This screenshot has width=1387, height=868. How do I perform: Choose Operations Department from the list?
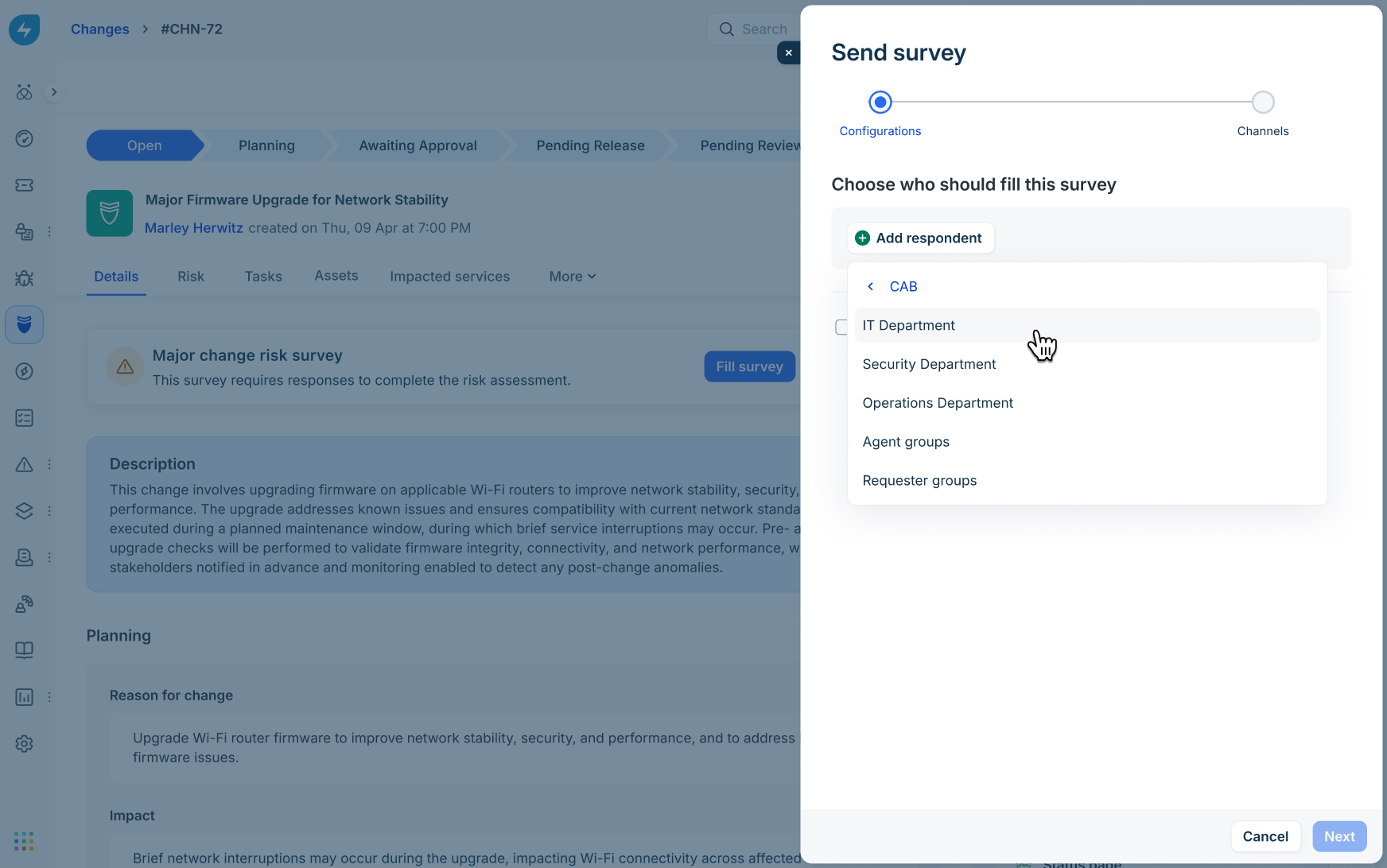click(1087, 403)
